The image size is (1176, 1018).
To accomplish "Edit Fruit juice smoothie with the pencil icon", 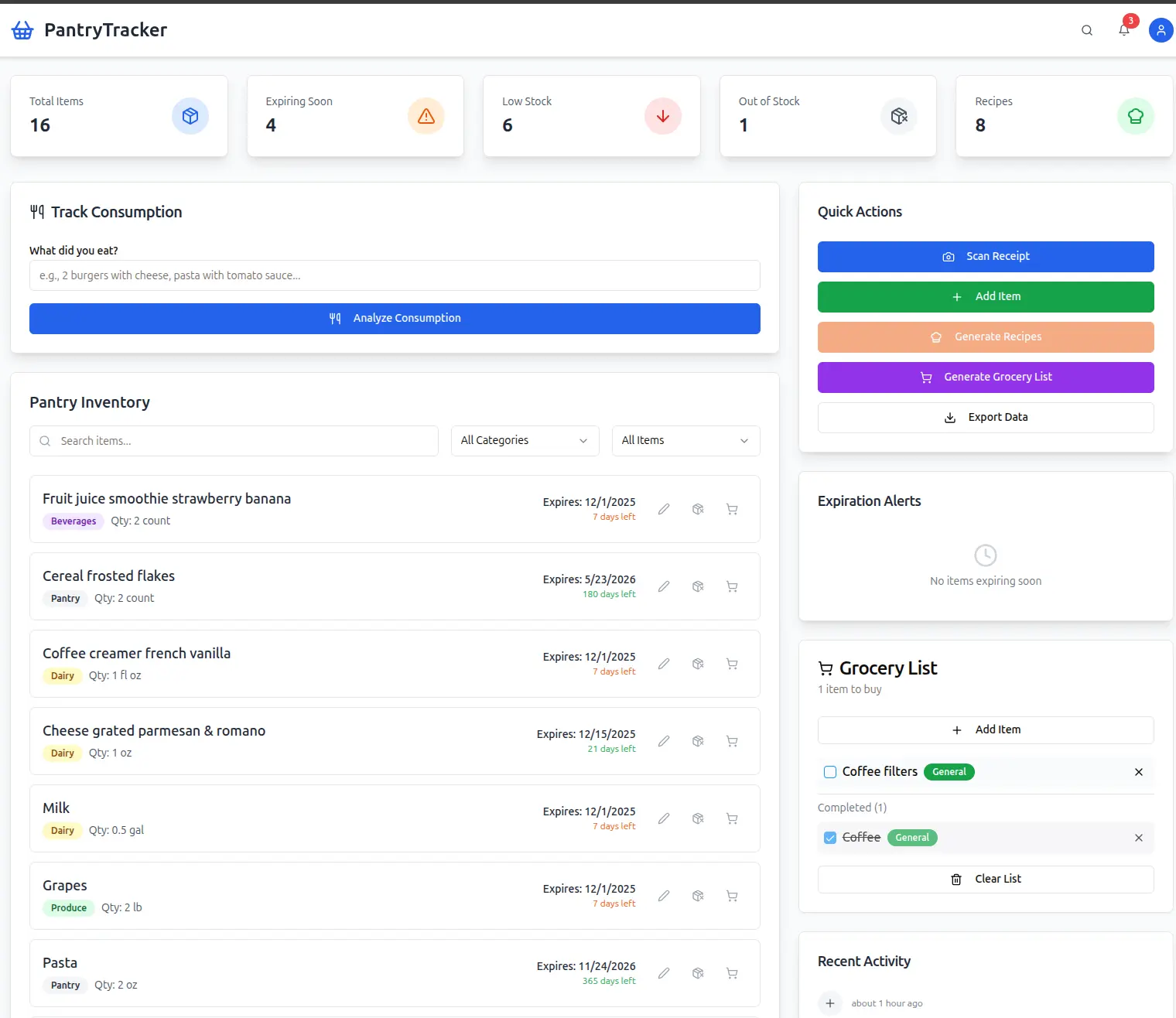I will pyautogui.click(x=663, y=509).
